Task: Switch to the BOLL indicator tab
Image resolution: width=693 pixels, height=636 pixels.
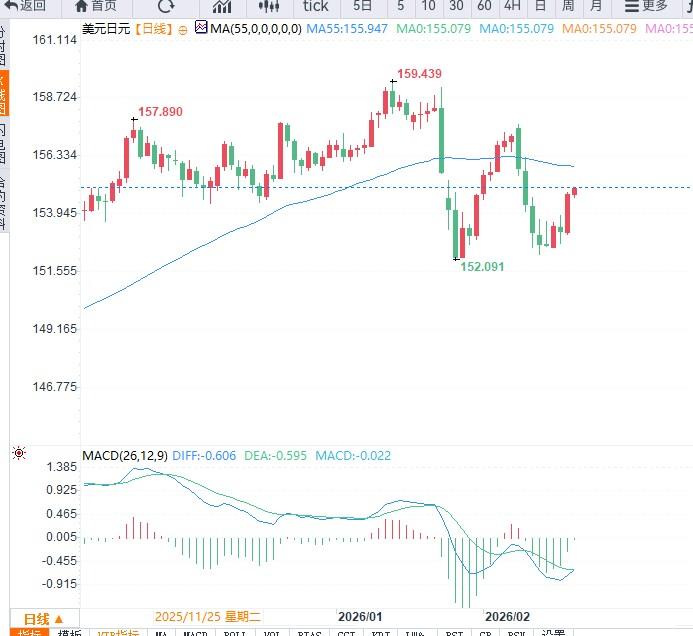Action: pos(234,633)
